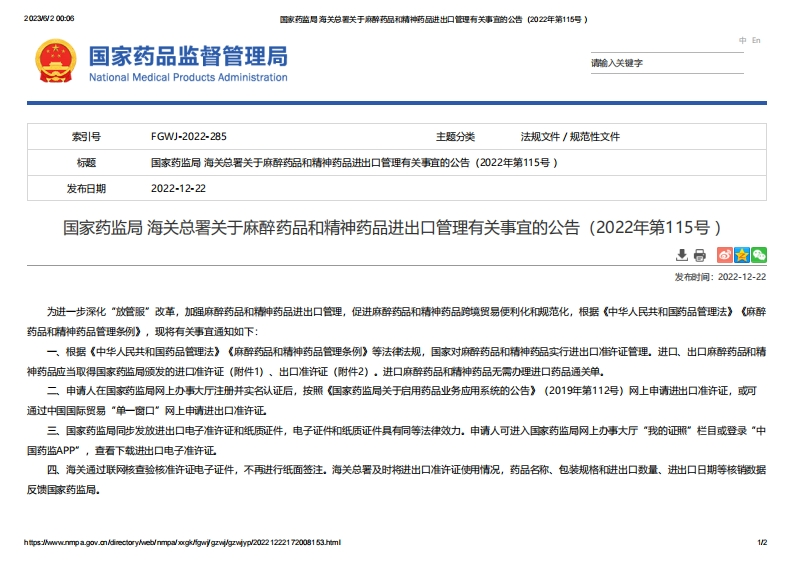Click the 主题分类 label
793x561 pixels.
[x=455, y=136]
